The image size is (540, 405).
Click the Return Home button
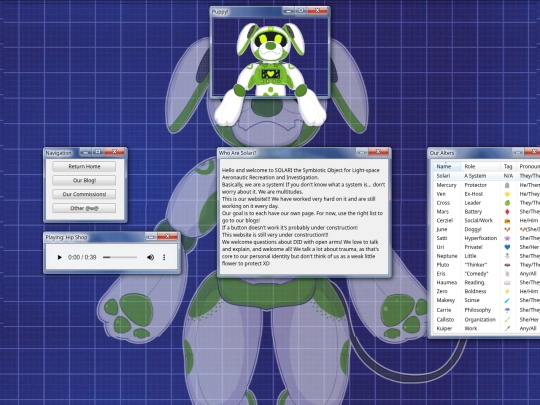coord(84,167)
